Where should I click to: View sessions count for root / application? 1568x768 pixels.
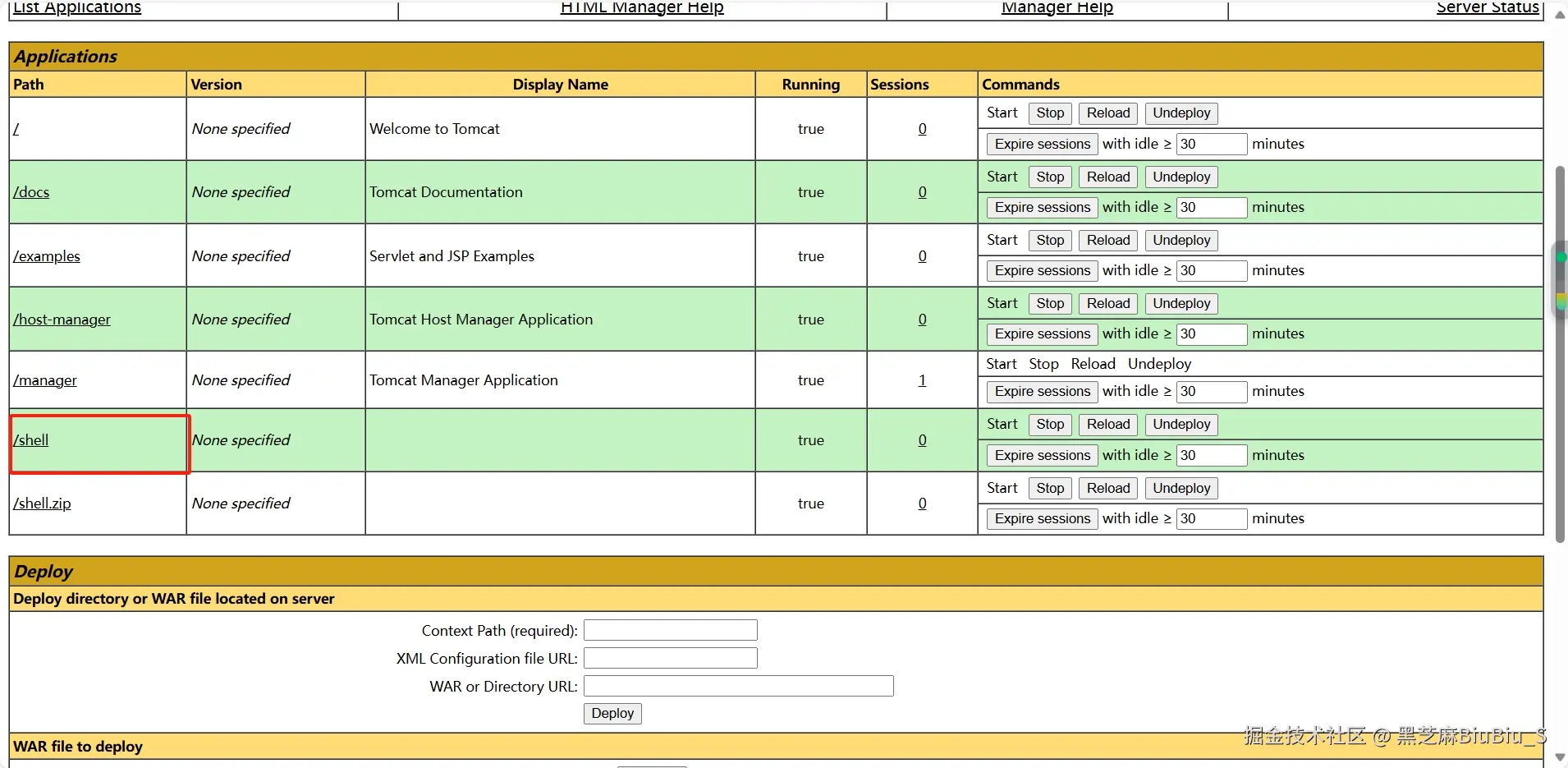point(923,129)
